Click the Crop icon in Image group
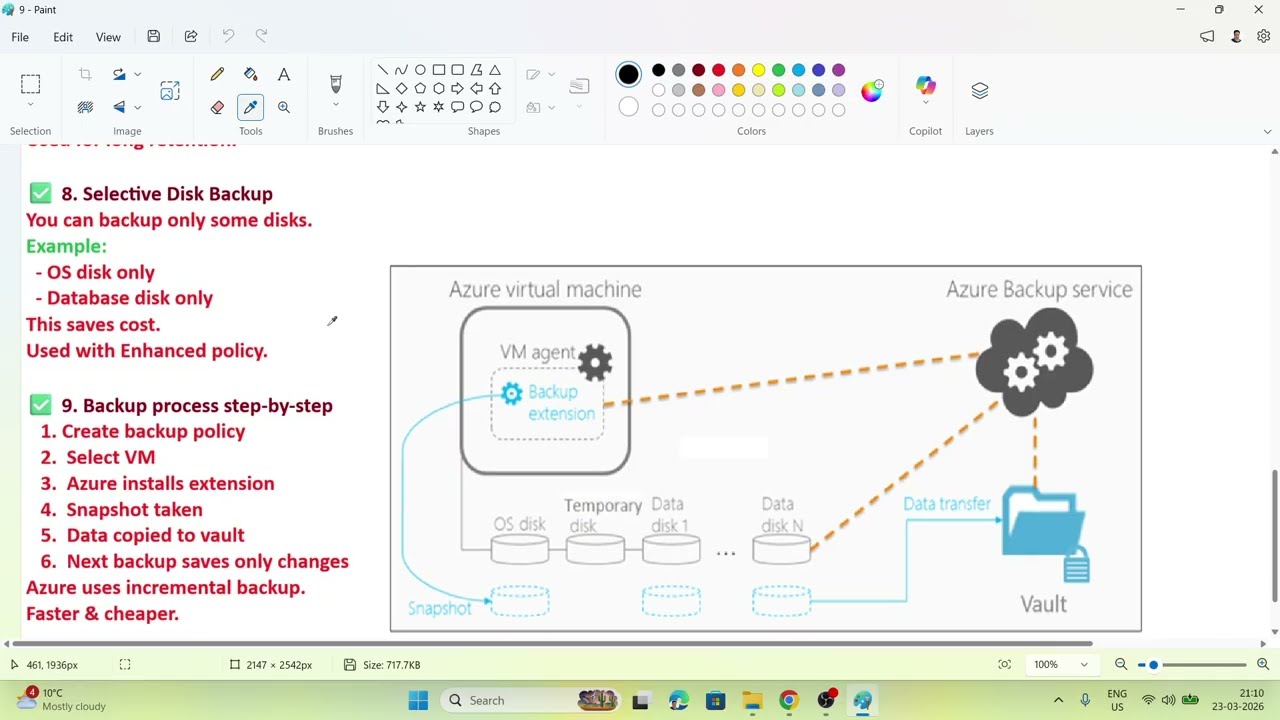This screenshot has height=720, width=1280. 85,74
